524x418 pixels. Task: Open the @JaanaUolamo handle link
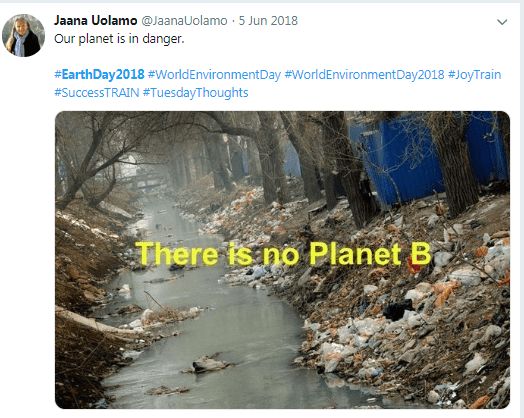coord(184,21)
